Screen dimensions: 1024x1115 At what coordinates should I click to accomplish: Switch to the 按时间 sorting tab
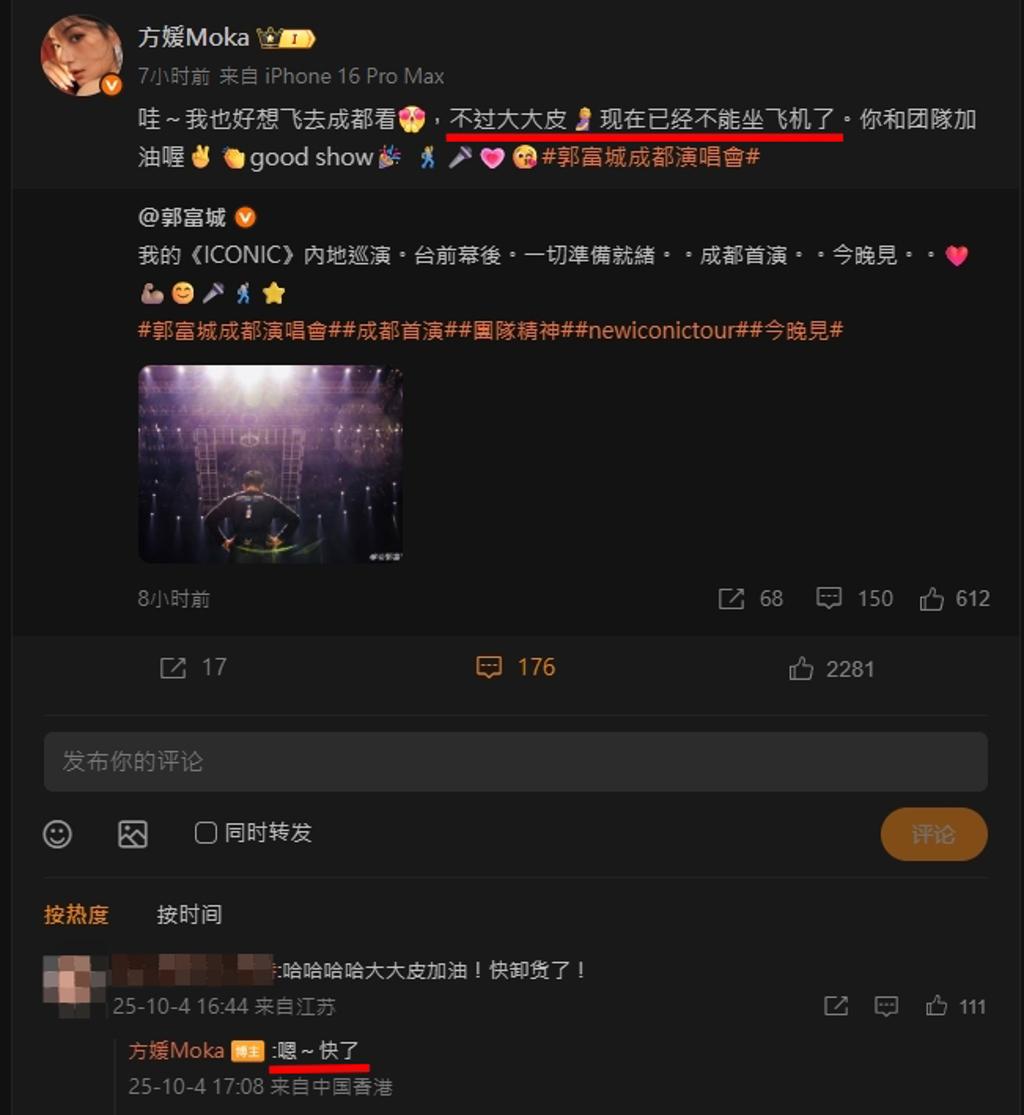pos(189,914)
